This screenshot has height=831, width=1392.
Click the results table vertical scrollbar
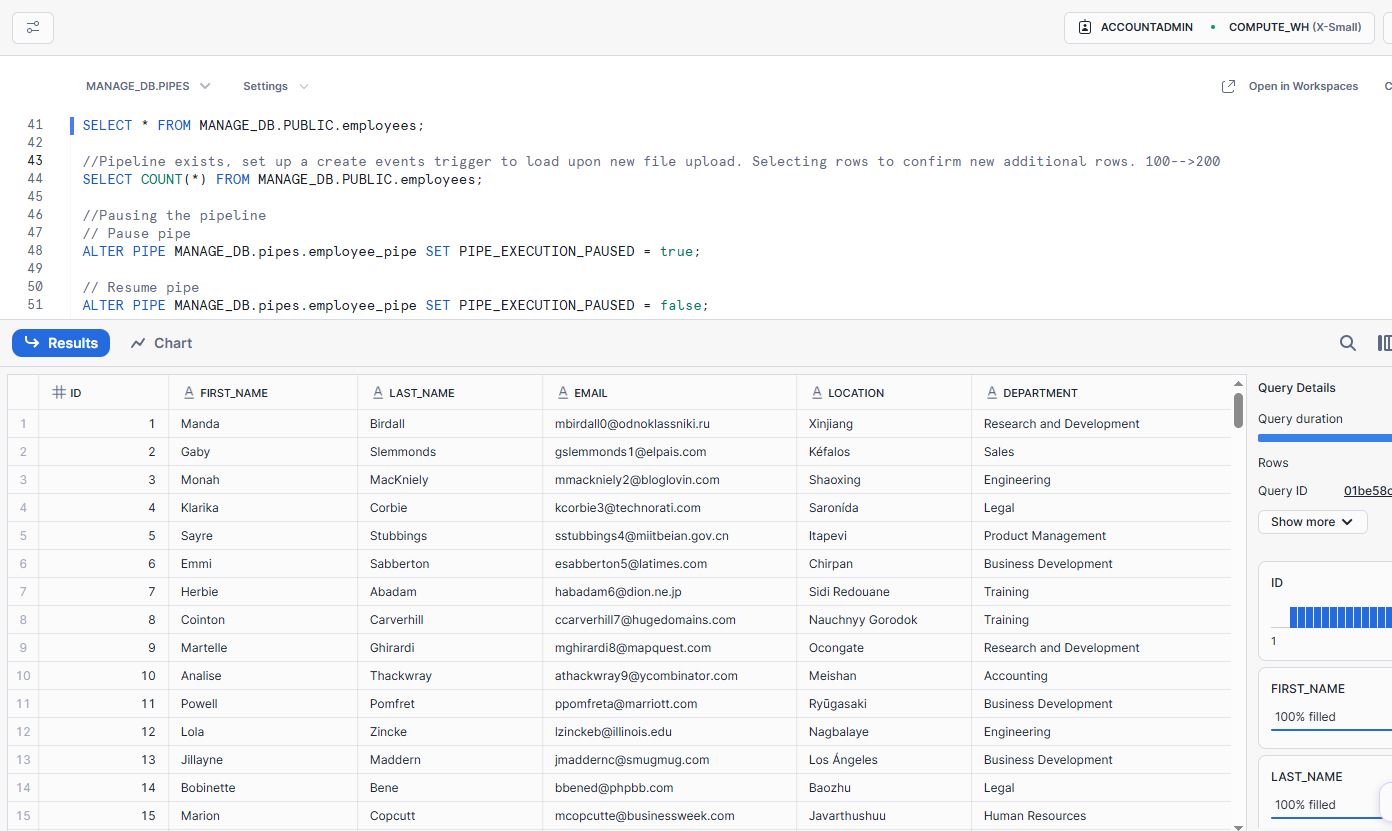1238,410
